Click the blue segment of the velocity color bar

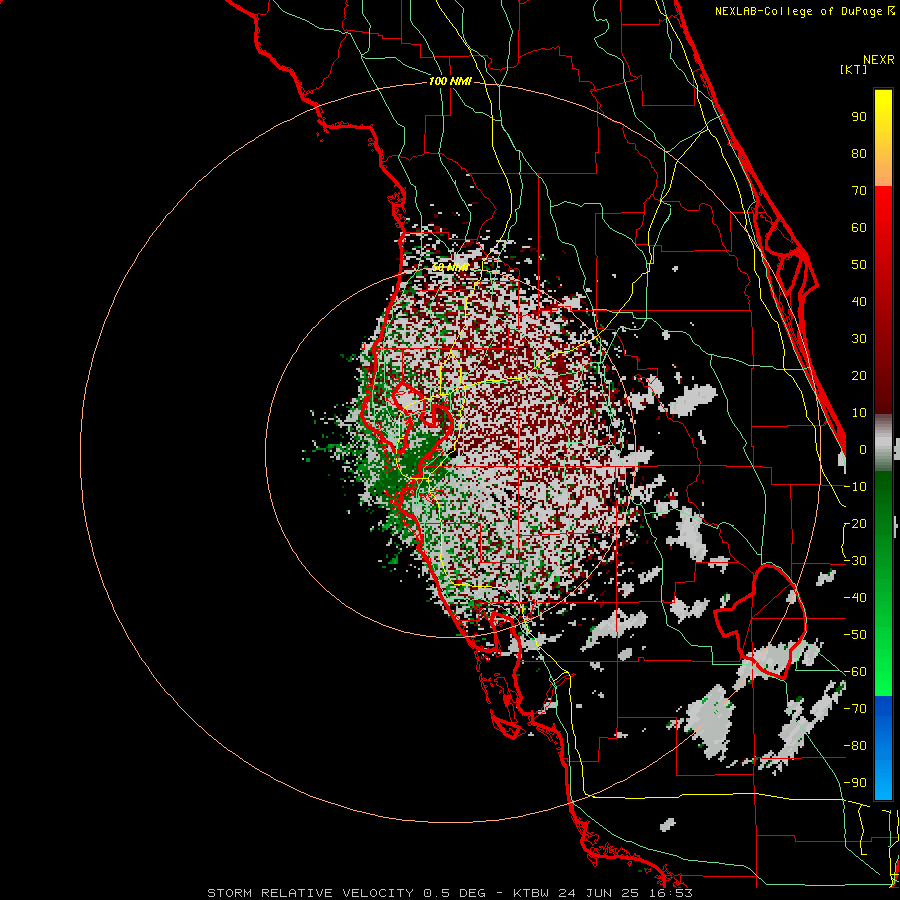coord(883,748)
